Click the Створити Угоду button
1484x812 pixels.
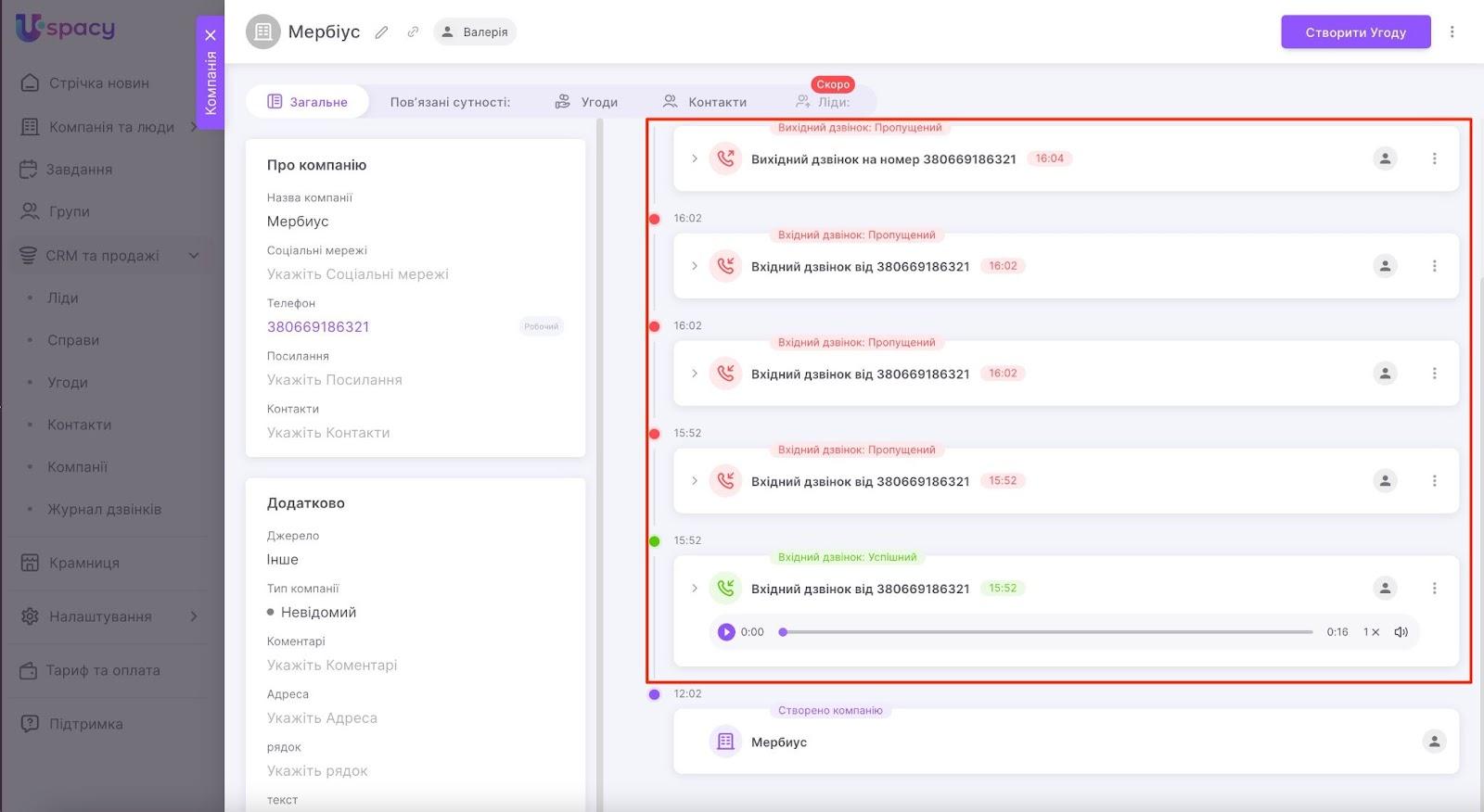click(x=1356, y=32)
